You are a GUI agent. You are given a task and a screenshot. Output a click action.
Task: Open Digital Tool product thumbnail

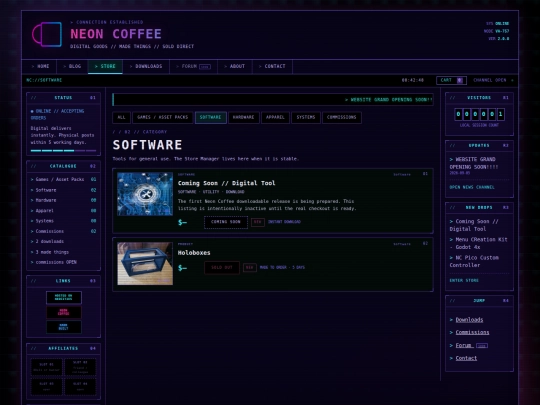coord(145,194)
